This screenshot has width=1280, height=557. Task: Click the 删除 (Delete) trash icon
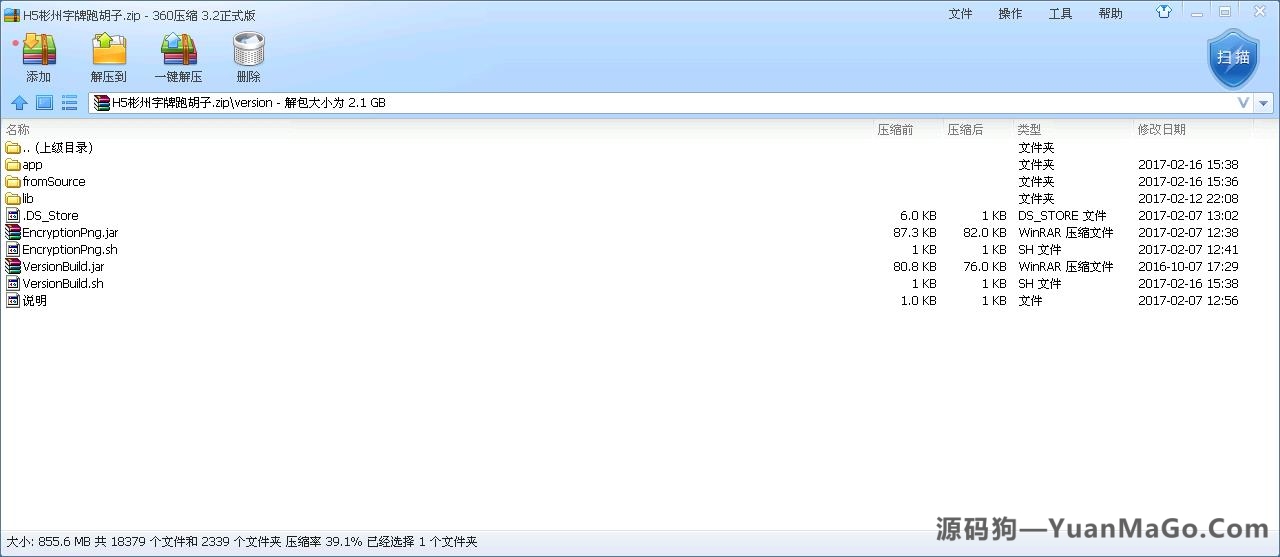[x=248, y=50]
